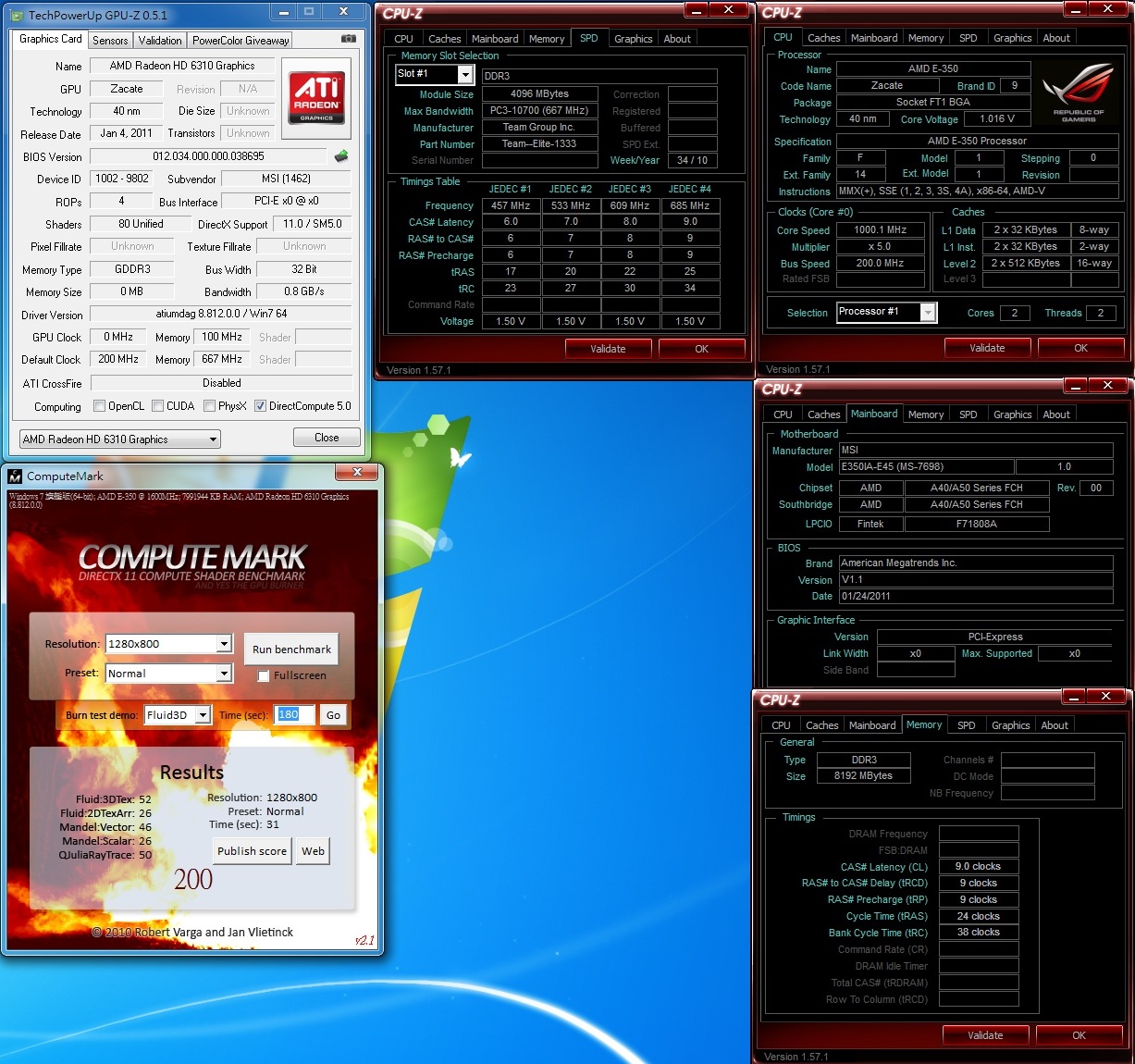Screen dimensions: 1135x1064
Task: Switch to Sensors tab in GPU-Z
Action: (110, 41)
